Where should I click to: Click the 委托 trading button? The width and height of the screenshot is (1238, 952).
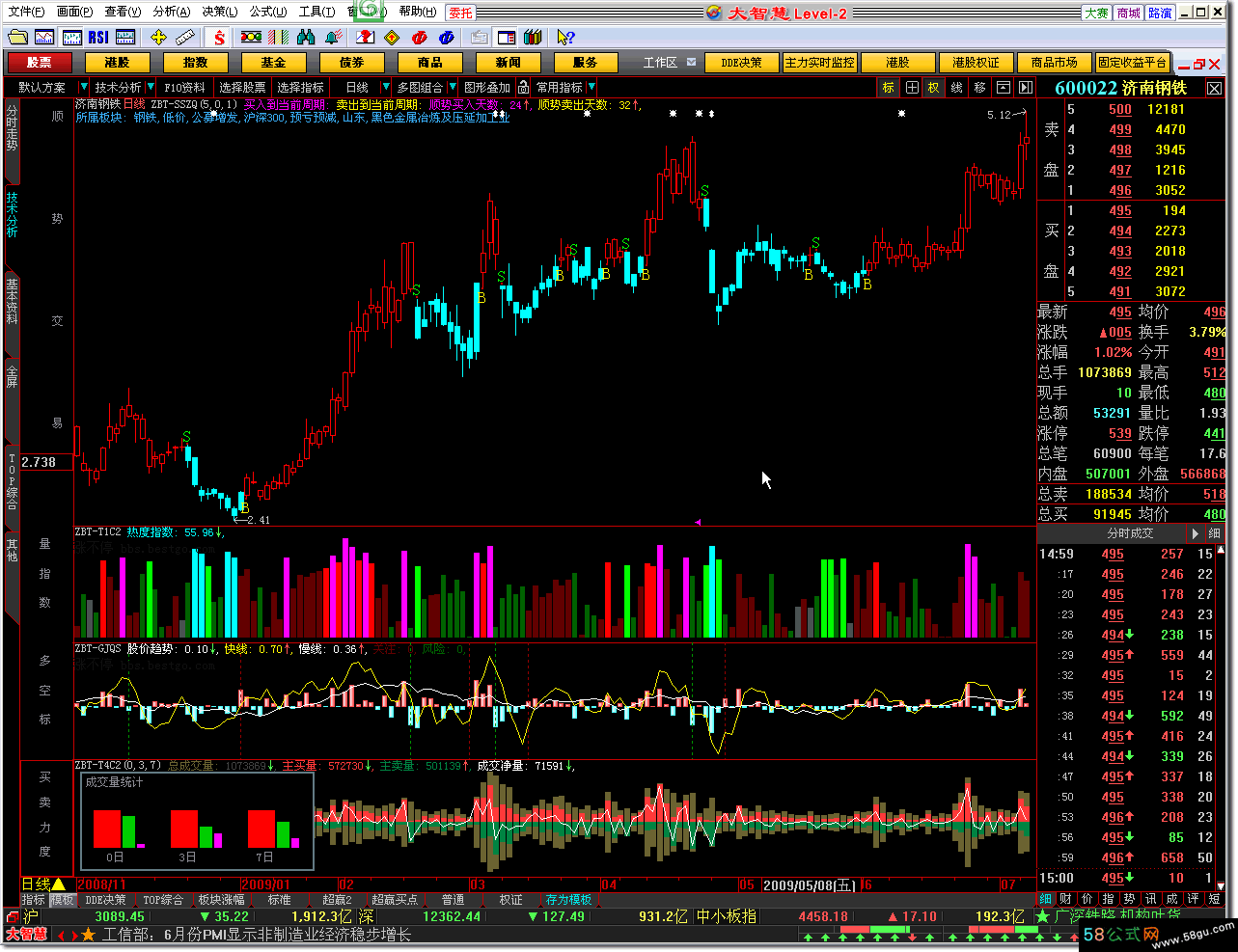tap(461, 13)
